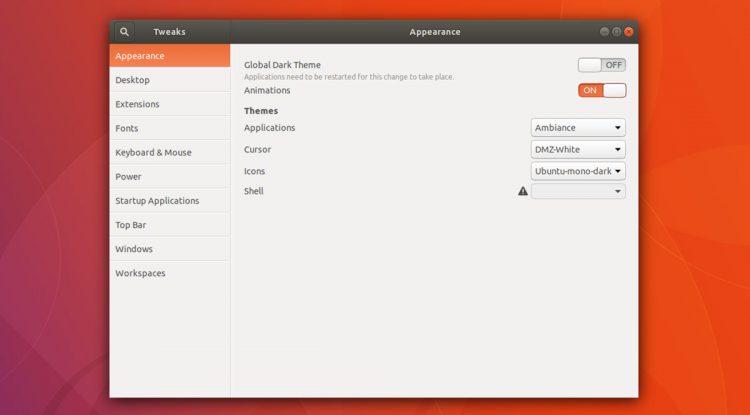The height and width of the screenshot is (415, 750).
Task: Turn off the Animations switch
Action: 602,90
